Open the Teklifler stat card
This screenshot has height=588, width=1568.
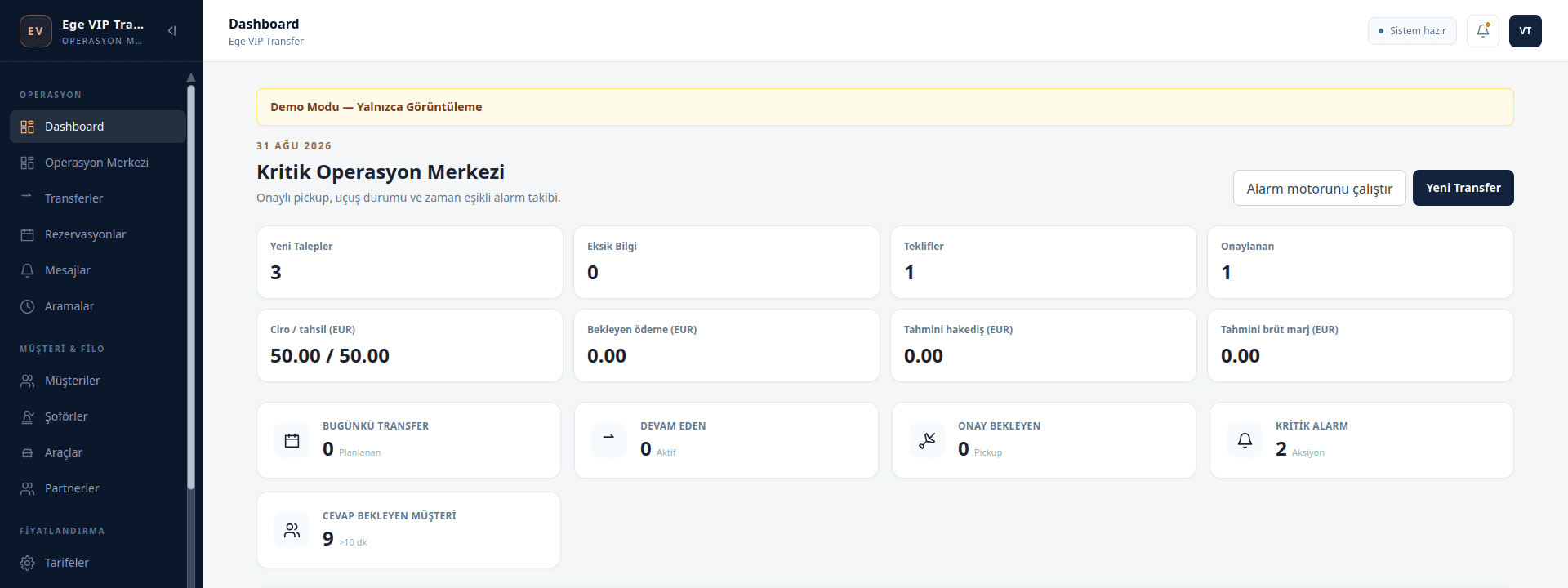pyautogui.click(x=1044, y=262)
